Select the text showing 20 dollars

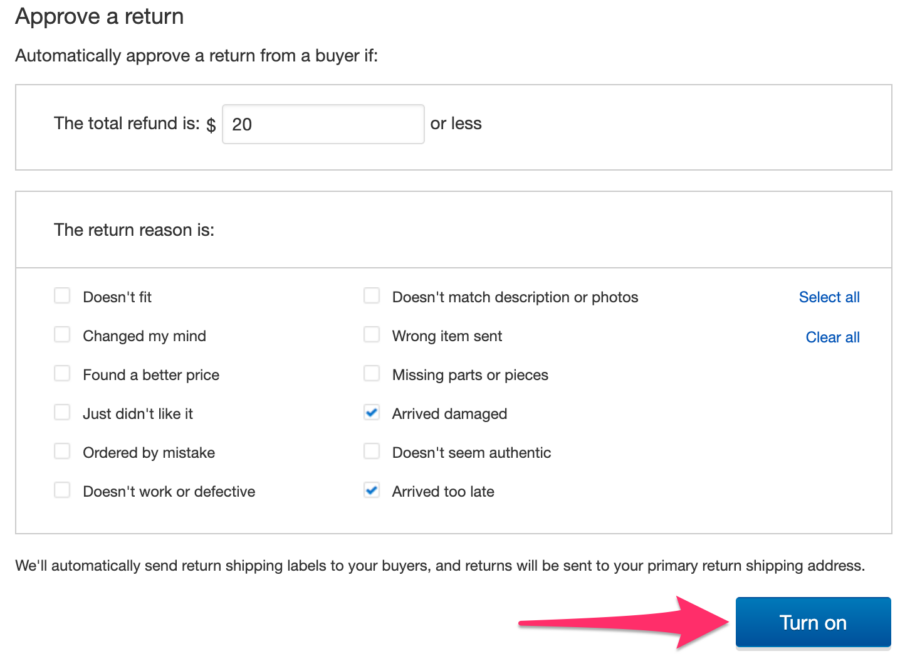(246, 124)
